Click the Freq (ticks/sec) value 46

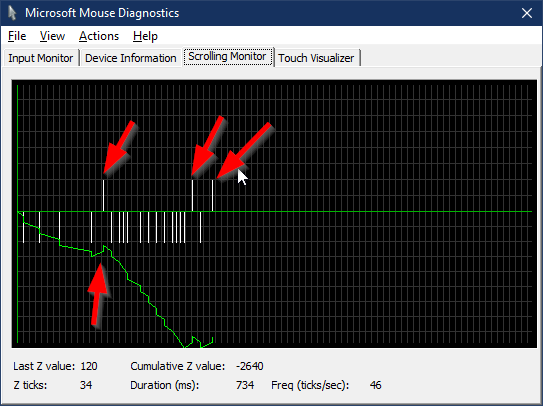pos(375,385)
